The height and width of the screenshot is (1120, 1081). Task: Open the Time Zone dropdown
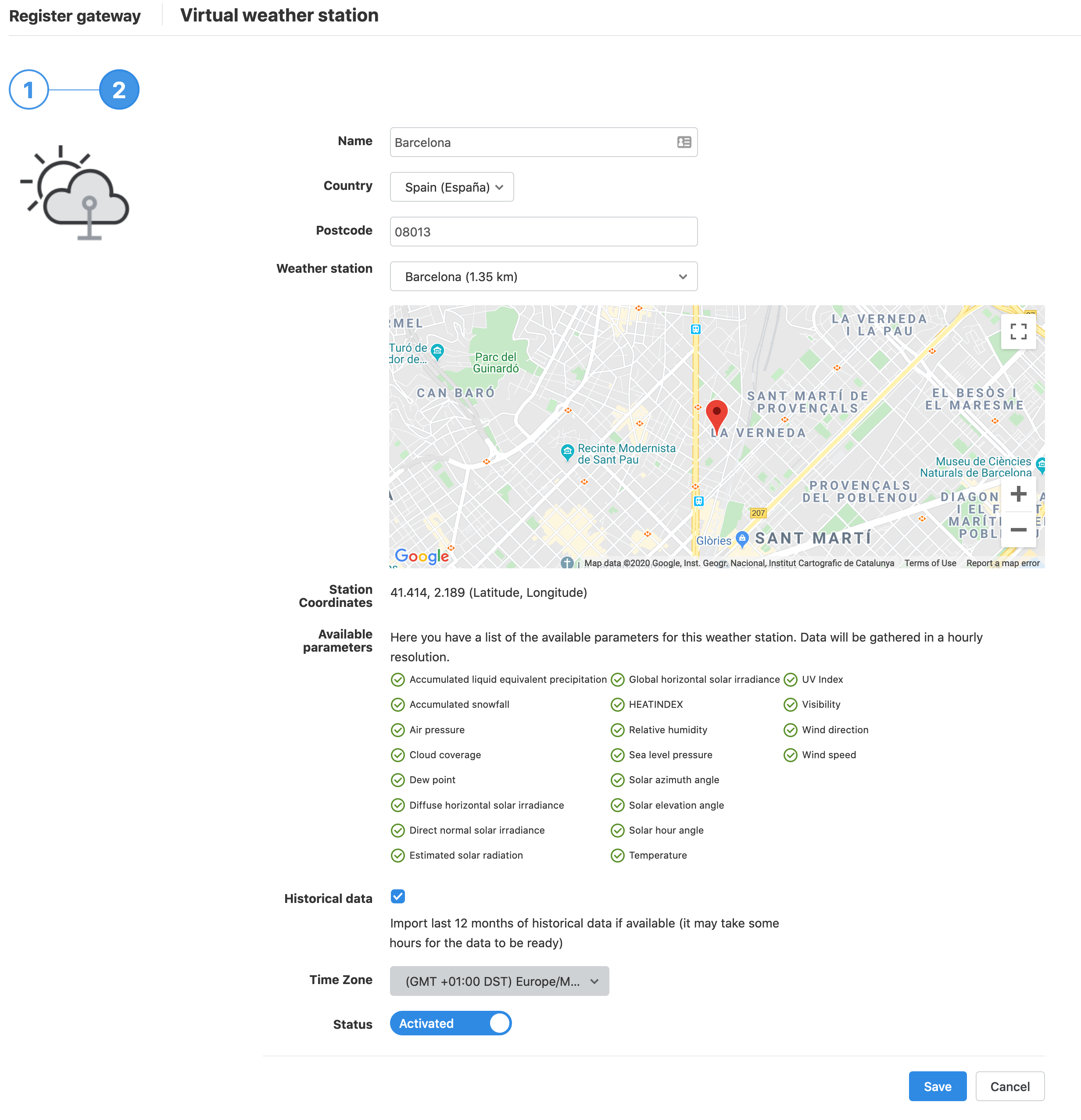tap(499, 981)
